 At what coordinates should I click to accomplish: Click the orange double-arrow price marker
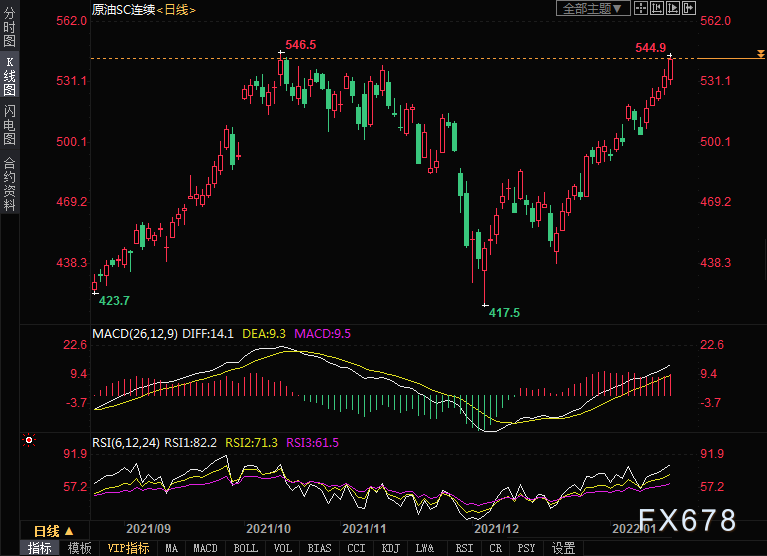(x=761, y=54)
